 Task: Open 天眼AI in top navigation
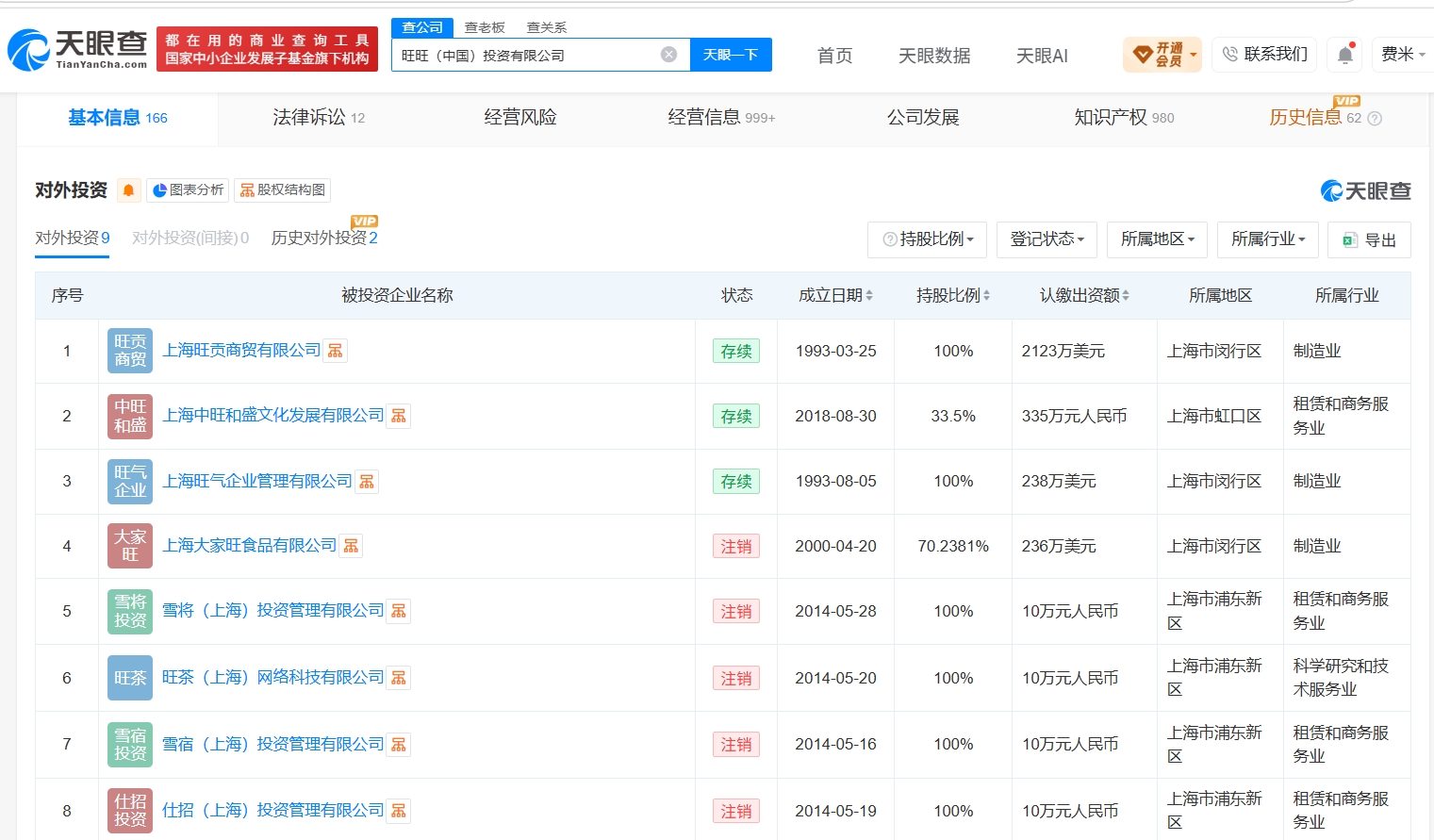[1042, 56]
